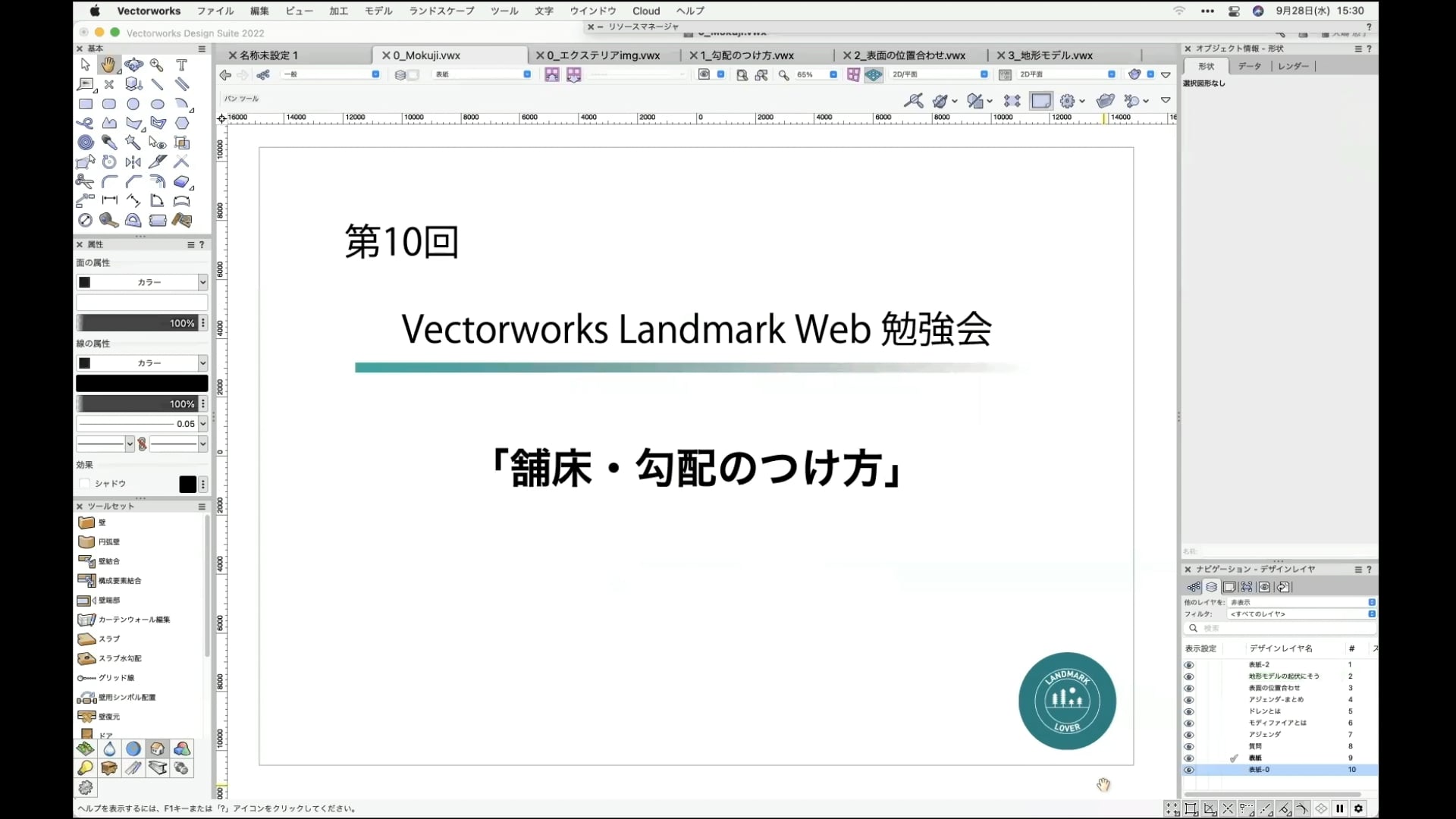Select the Spiral tool
This screenshot has height=819, width=1456.
(86, 143)
